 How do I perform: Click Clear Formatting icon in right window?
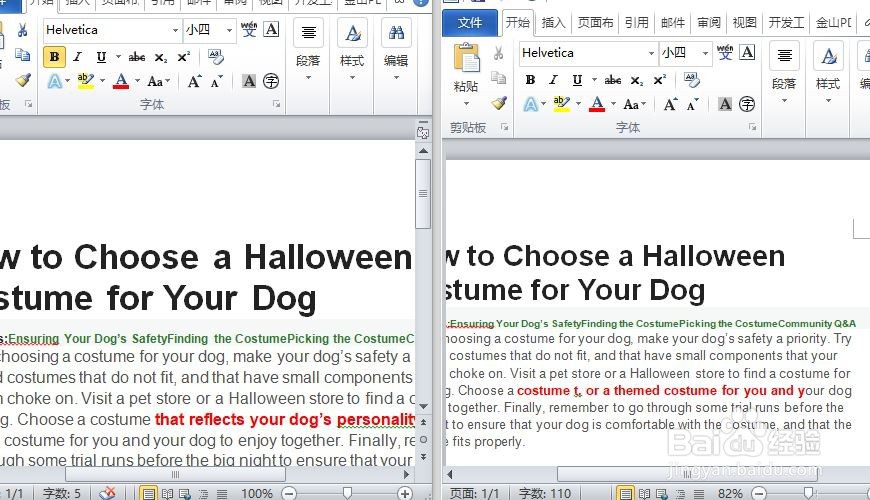[x=691, y=79]
